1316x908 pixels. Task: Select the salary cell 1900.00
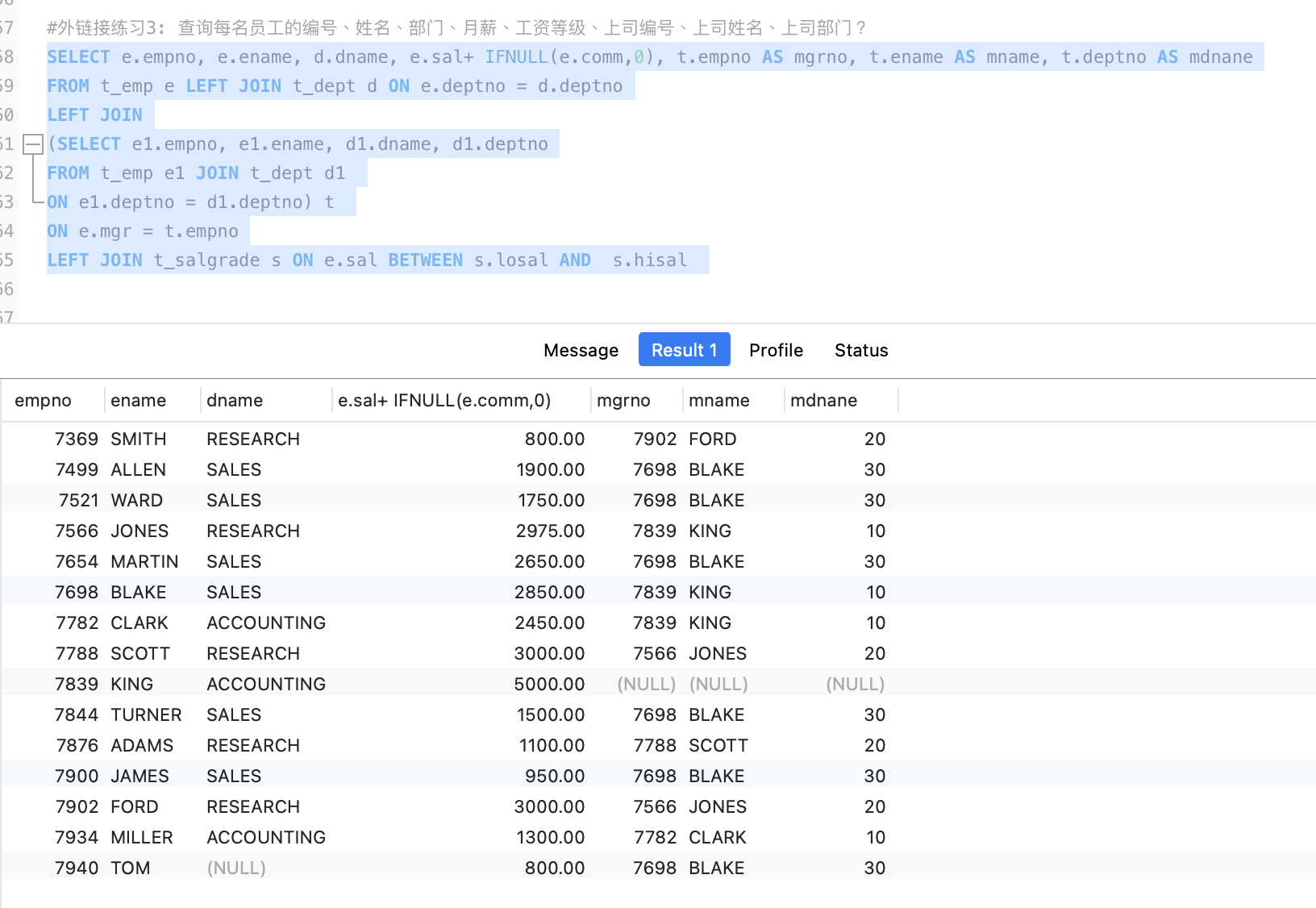550,470
